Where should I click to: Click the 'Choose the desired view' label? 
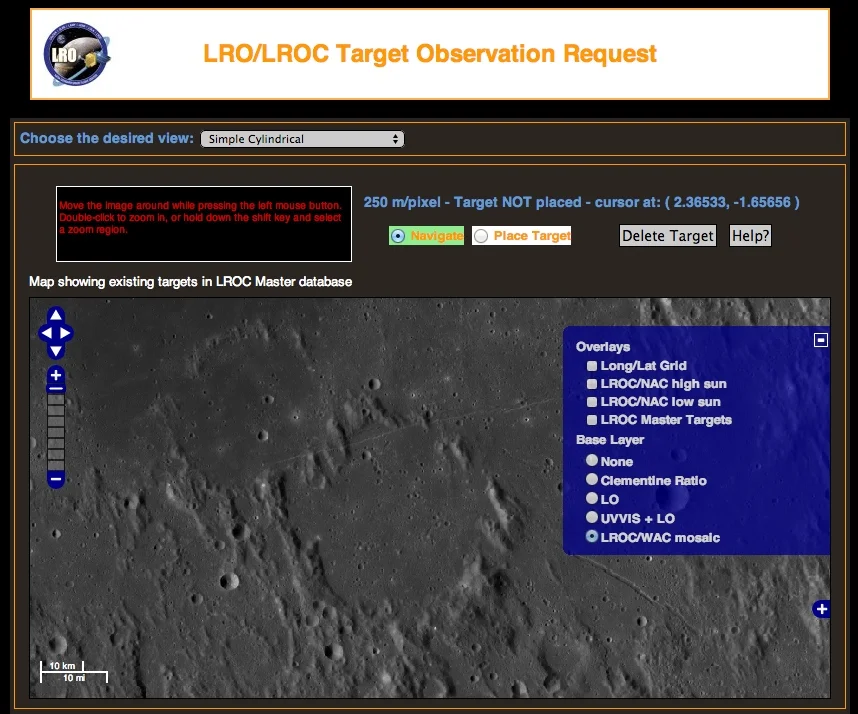(x=107, y=138)
